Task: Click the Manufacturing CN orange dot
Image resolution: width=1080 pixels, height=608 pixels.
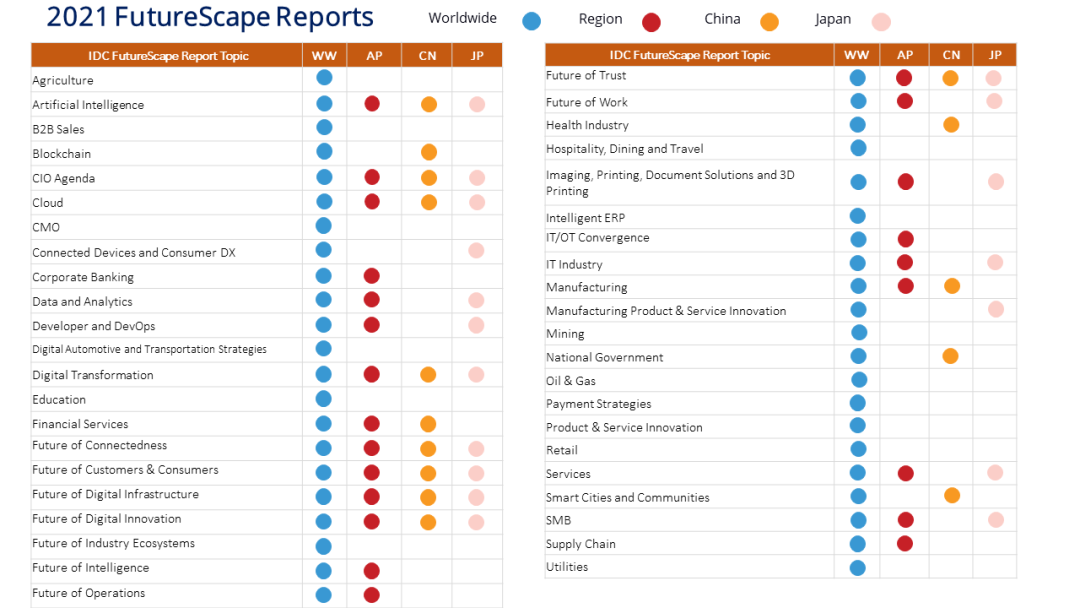Action: click(x=952, y=286)
